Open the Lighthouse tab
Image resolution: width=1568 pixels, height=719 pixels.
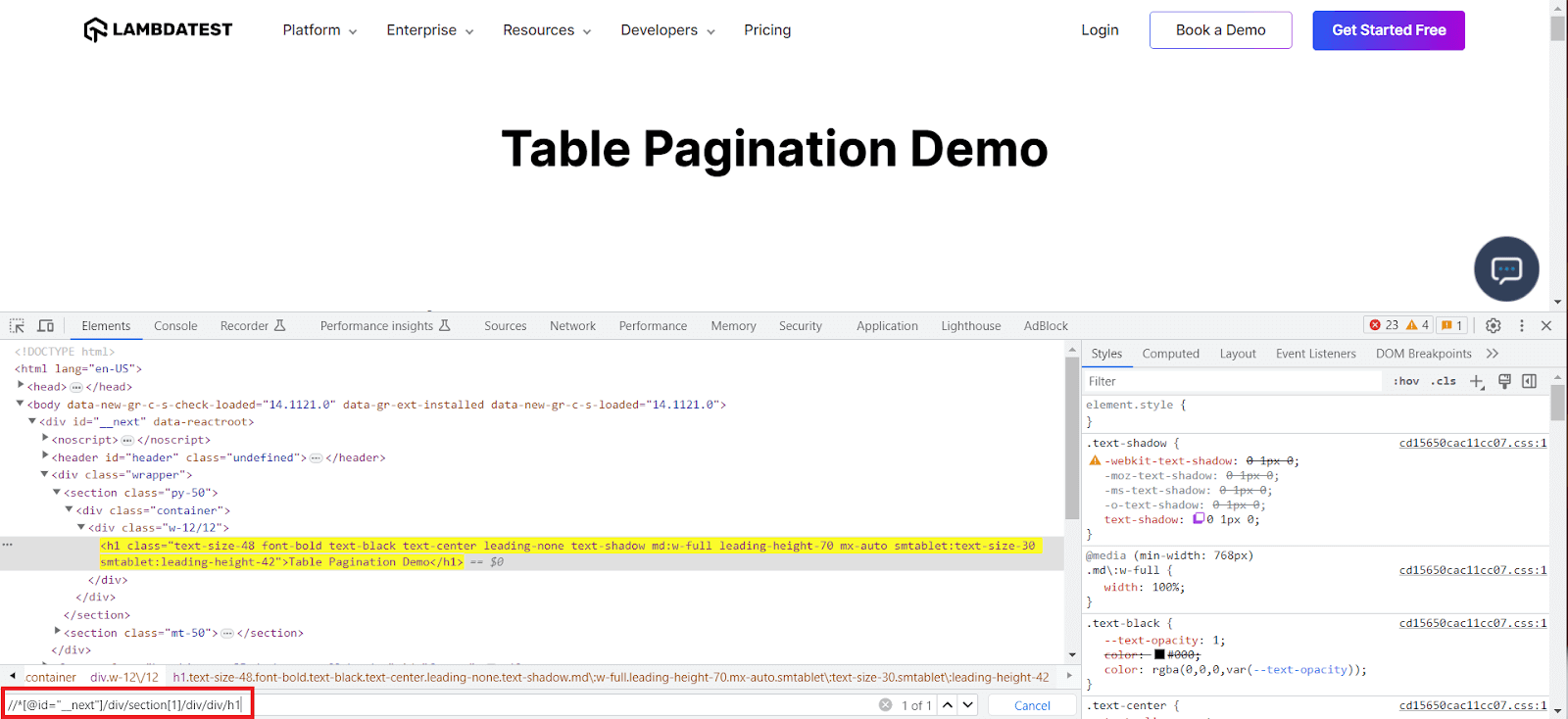(x=971, y=326)
